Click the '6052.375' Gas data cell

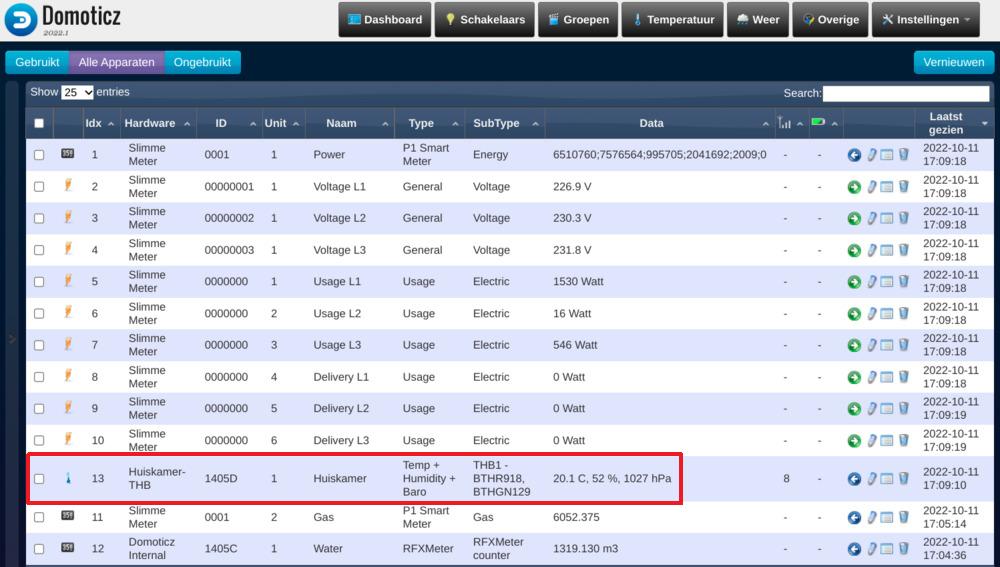[576, 517]
